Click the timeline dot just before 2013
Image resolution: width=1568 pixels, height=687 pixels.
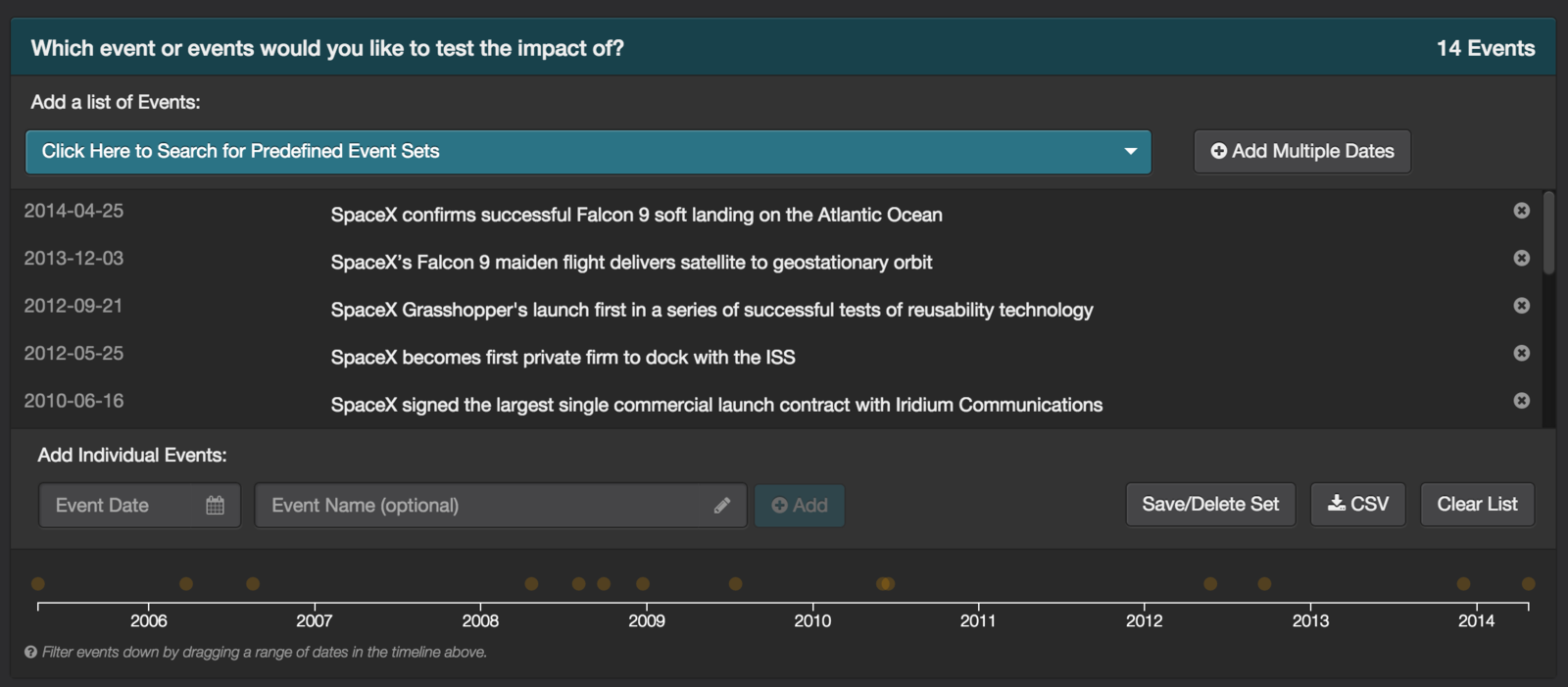(x=1264, y=584)
